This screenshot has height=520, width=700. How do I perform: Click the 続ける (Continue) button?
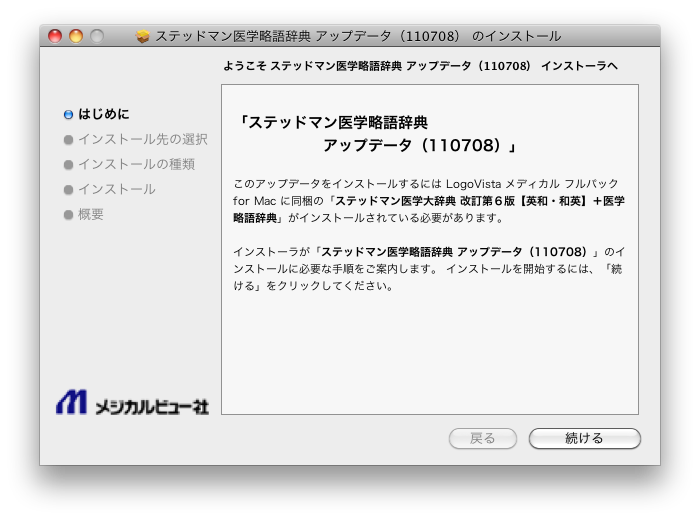point(584,438)
